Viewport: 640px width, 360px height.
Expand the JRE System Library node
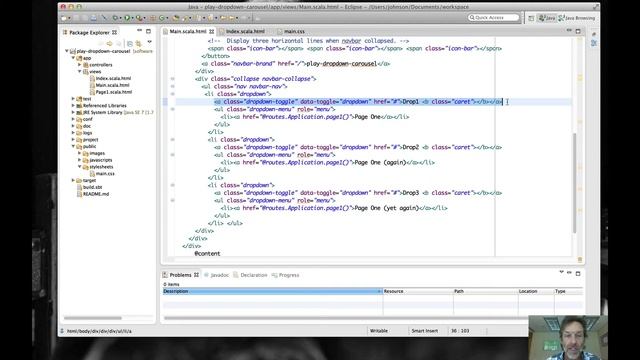73,112
